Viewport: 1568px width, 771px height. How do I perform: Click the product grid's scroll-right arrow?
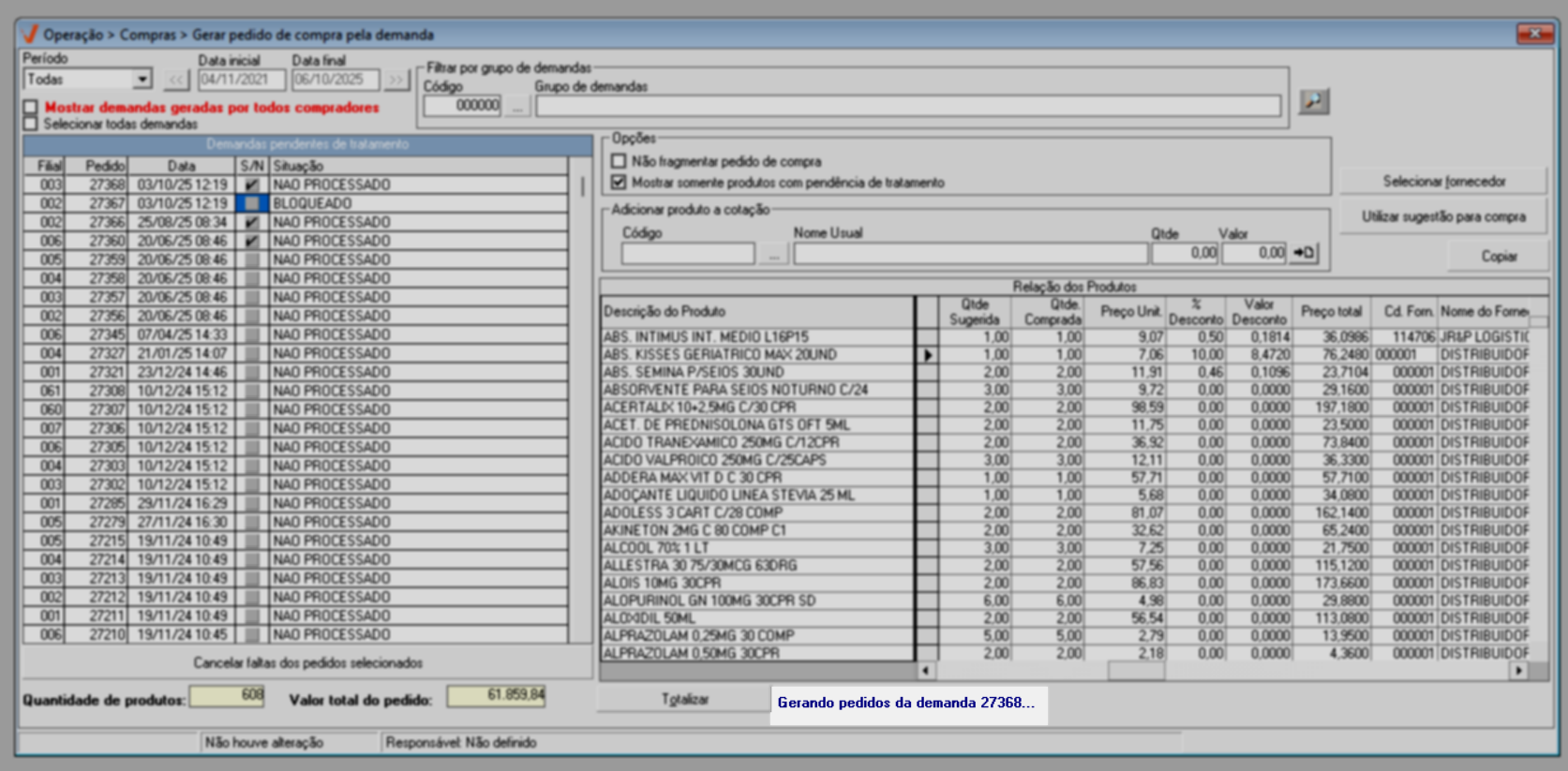coord(1518,671)
